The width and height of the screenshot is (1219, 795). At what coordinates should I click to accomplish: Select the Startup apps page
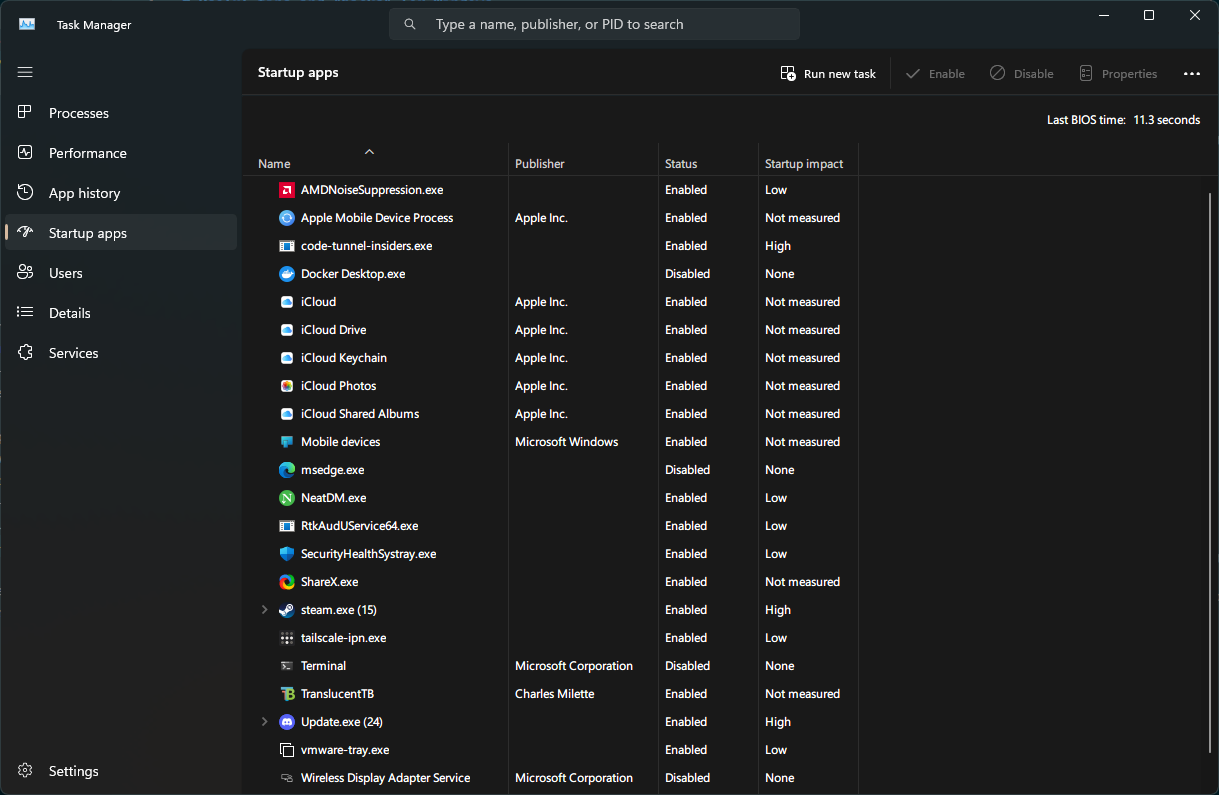coord(121,233)
